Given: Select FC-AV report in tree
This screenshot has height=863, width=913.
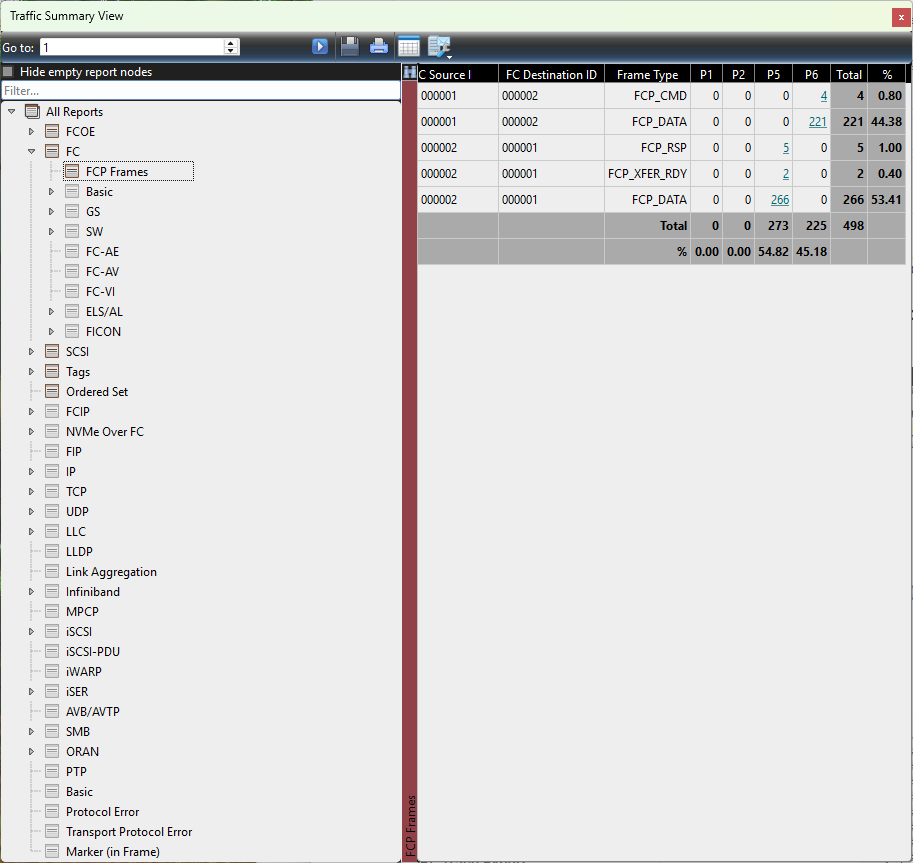Looking at the screenshot, I should [x=102, y=271].
